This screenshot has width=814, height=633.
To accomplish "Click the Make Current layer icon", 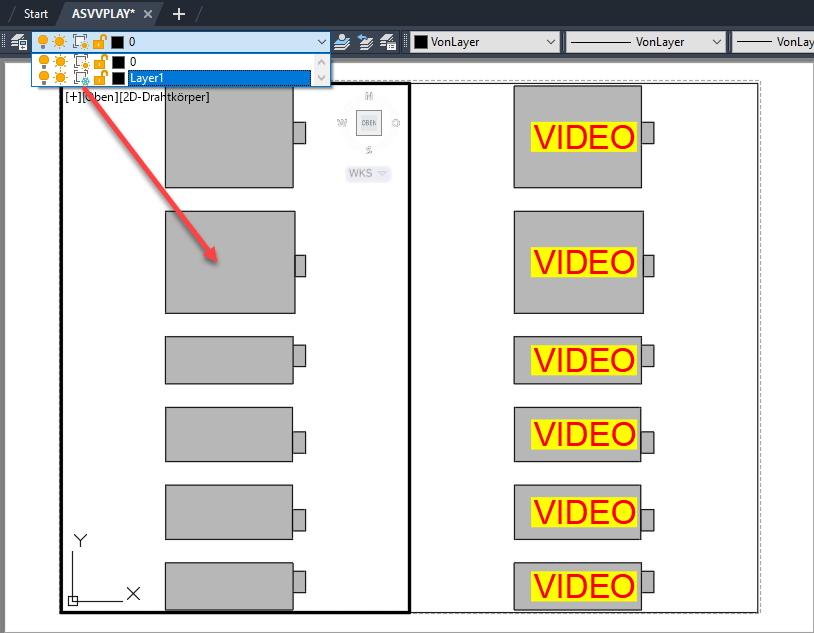I will point(343,42).
